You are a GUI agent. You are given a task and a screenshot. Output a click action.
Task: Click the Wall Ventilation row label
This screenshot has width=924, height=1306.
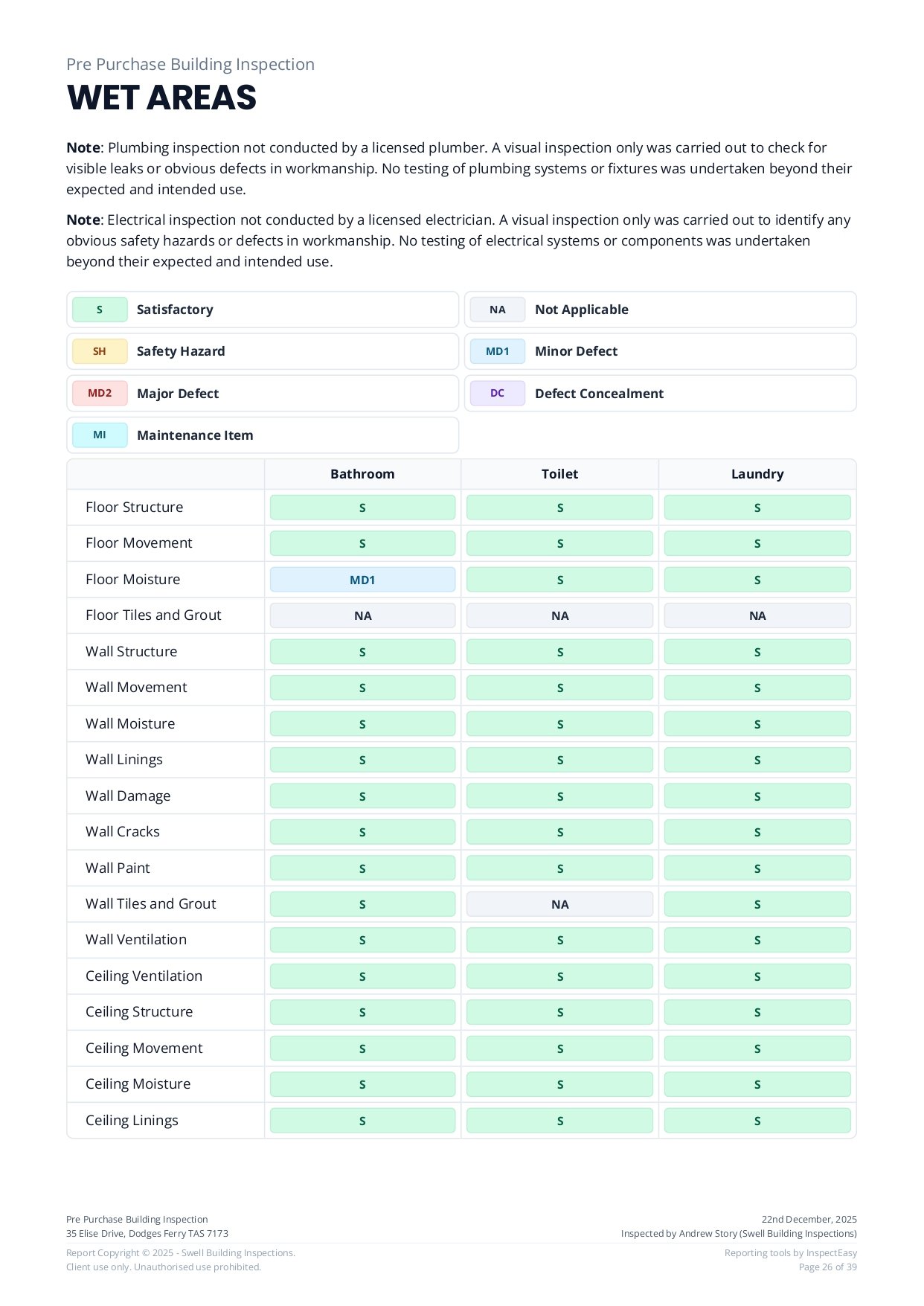[x=136, y=940]
